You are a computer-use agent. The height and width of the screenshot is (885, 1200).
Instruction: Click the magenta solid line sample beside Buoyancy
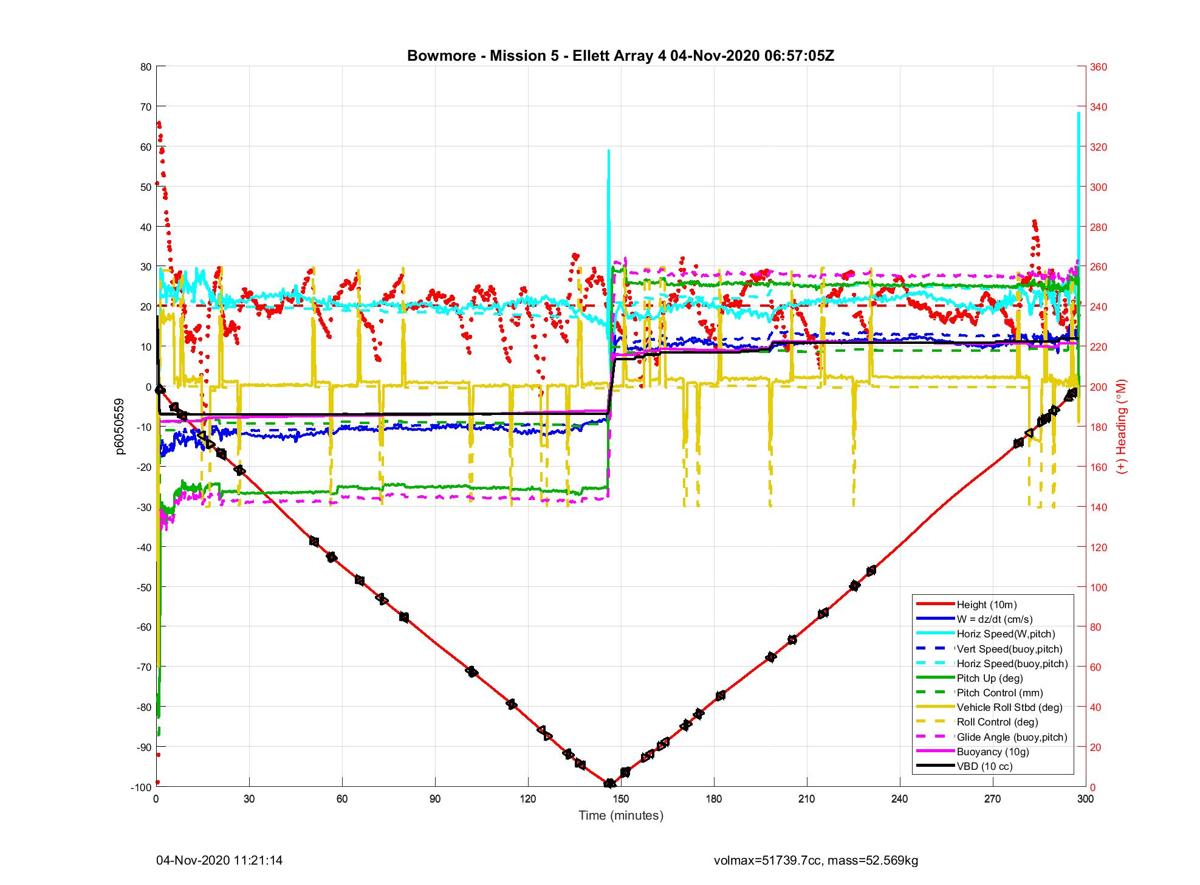pyautogui.click(x=936, y=751)
